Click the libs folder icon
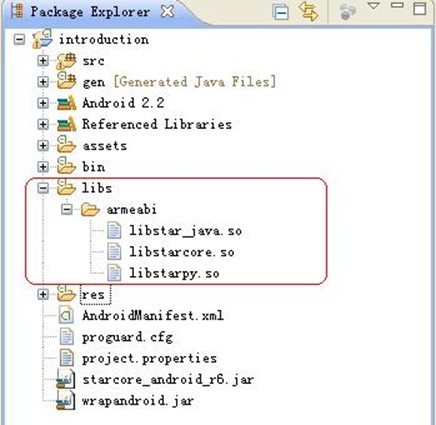The image size is (436, 425). [66, 187]
